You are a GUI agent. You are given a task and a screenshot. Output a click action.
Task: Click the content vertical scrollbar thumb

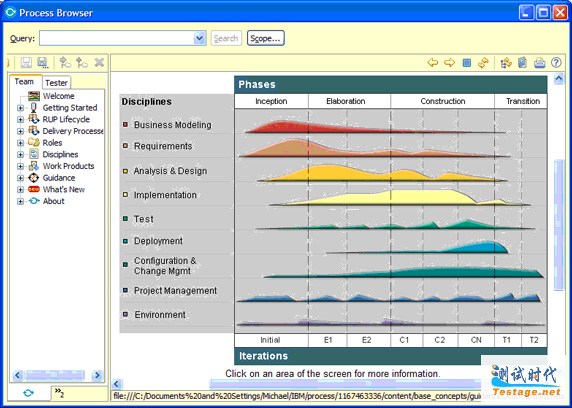[559, 225]
